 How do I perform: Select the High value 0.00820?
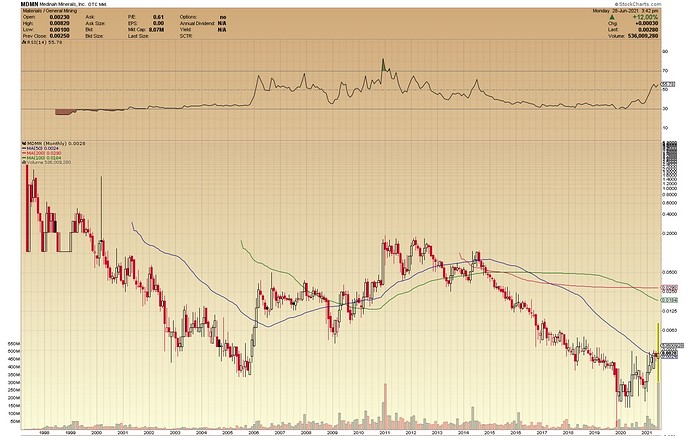tap(61, 23)
